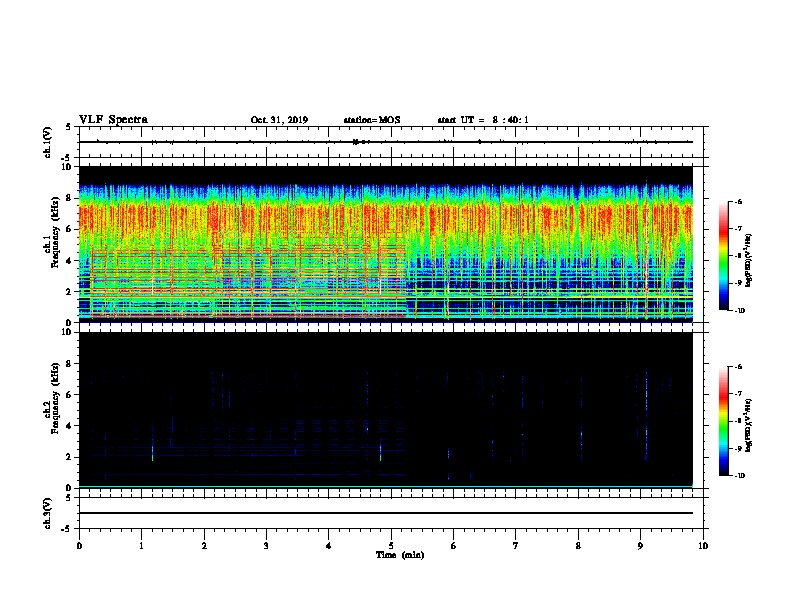Click time axis tick label "5"
This screenshot has width=792, height=612.
click(x=391, y=546)
